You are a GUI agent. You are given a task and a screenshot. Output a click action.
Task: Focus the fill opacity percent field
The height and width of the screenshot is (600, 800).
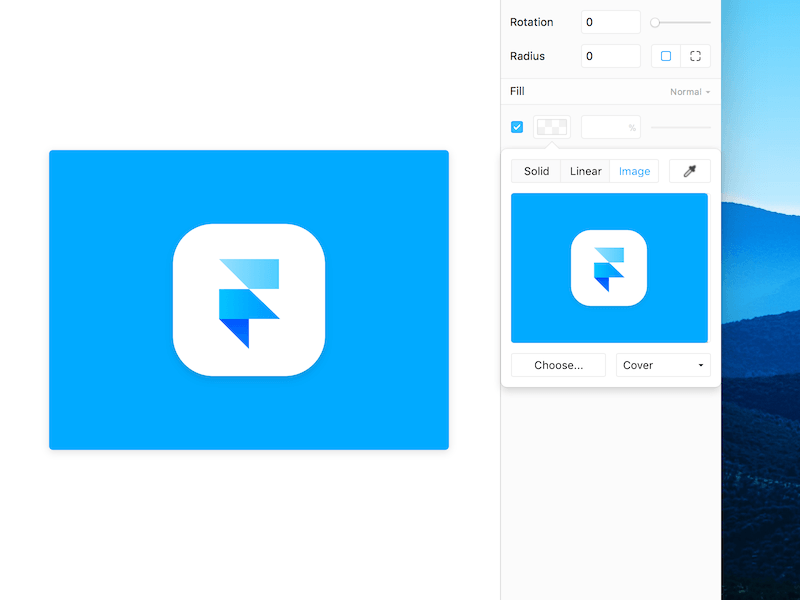pyautogui.click(x=611, y=128)
